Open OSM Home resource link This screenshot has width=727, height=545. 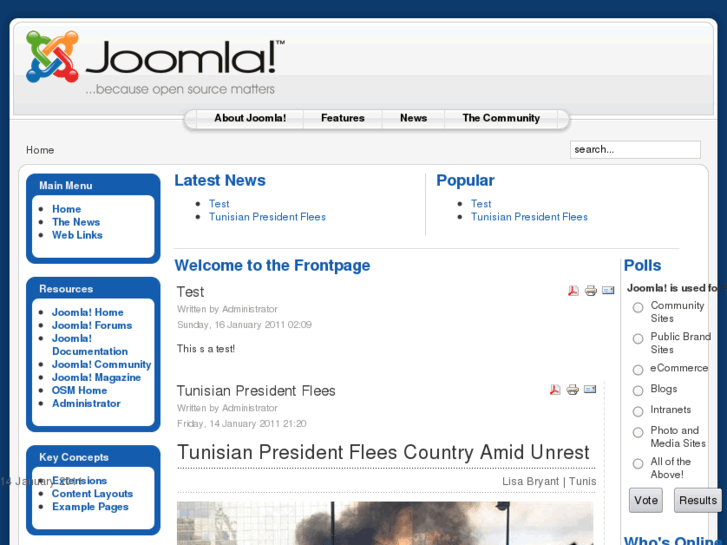(x=79, y=391)
